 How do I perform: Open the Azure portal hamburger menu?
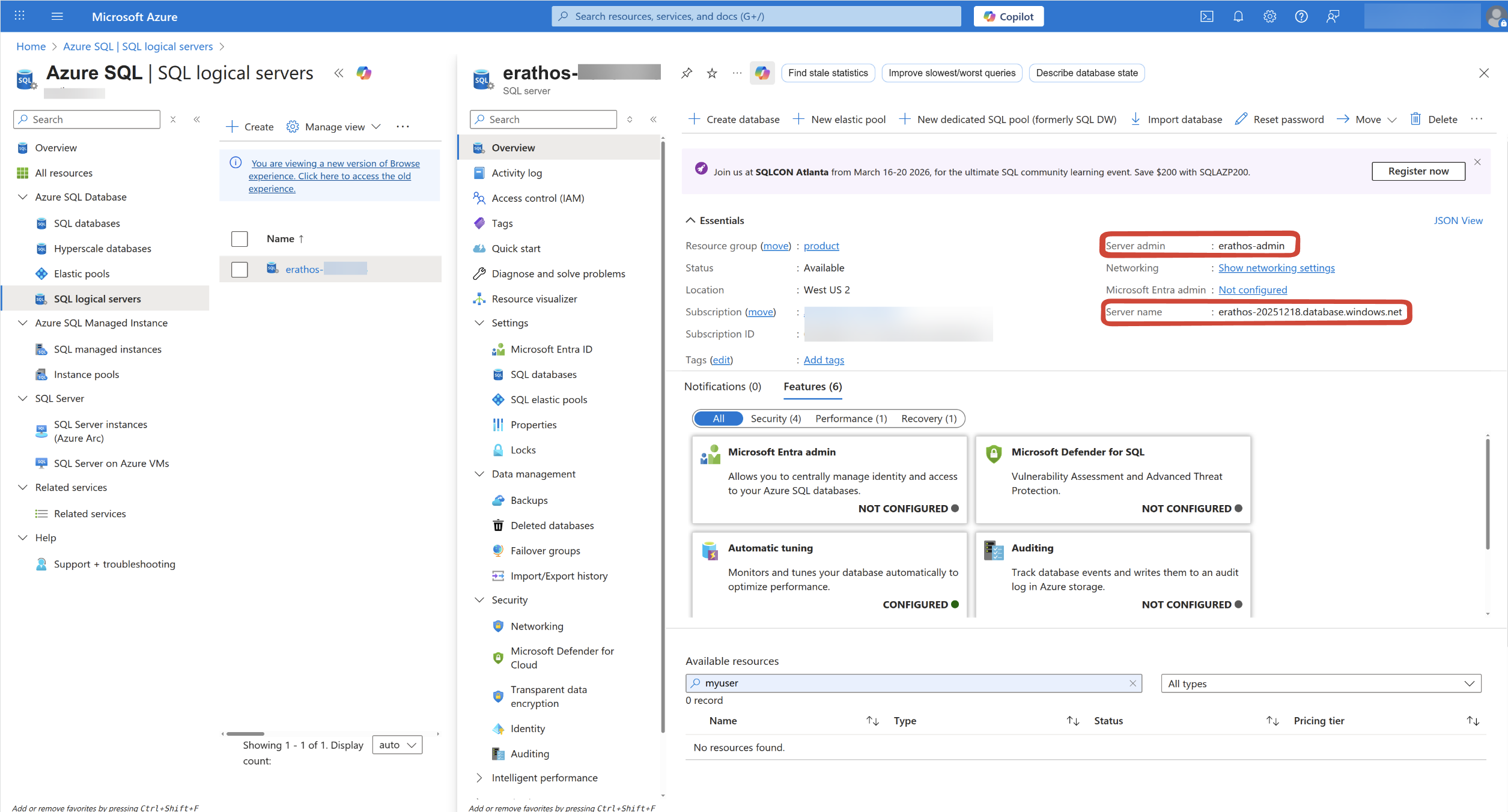[x=57, y=16]
